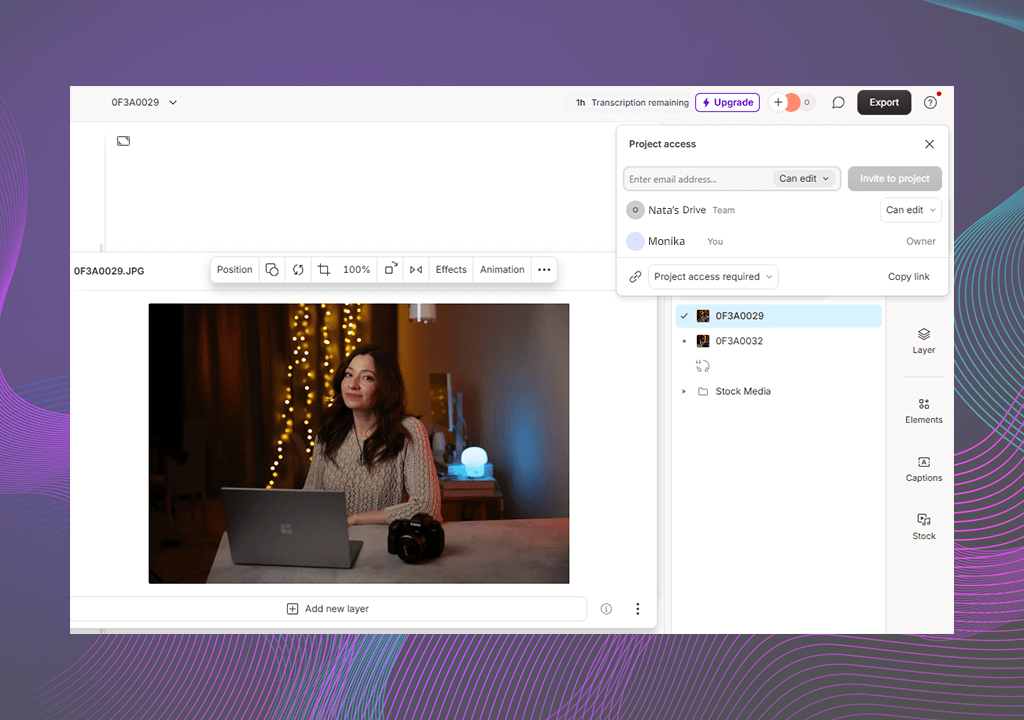
Task: Click the aspect ratio frame icon above canvas
Action: pyautogui.click(x=123, y=141)
